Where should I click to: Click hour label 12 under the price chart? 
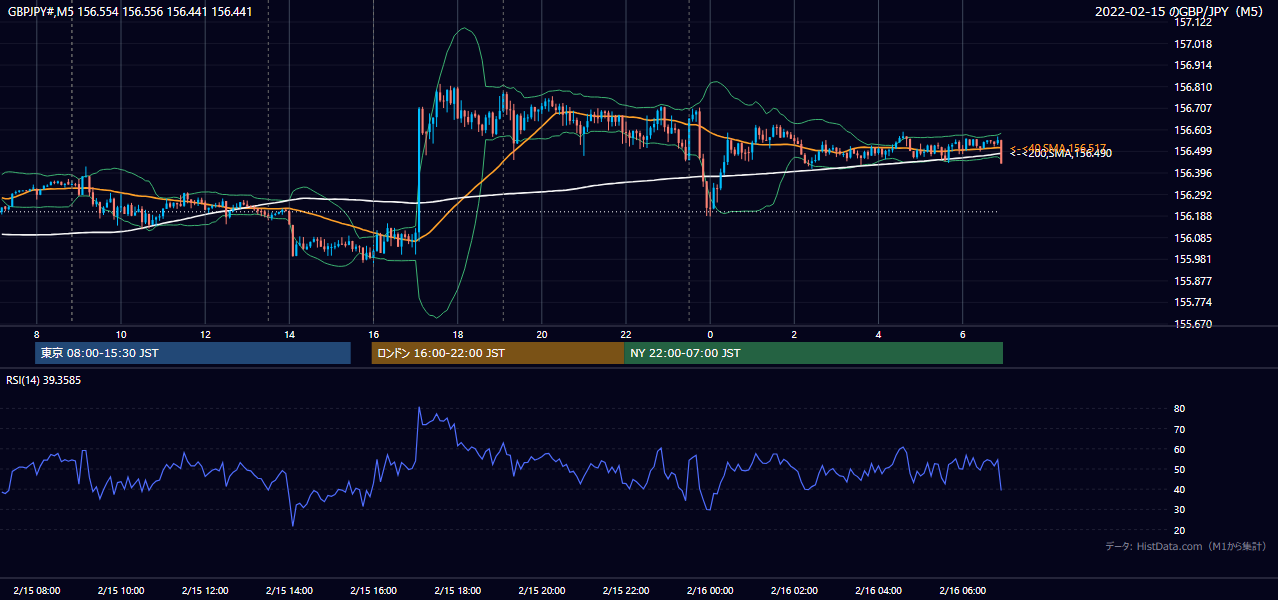pos(205,334)
